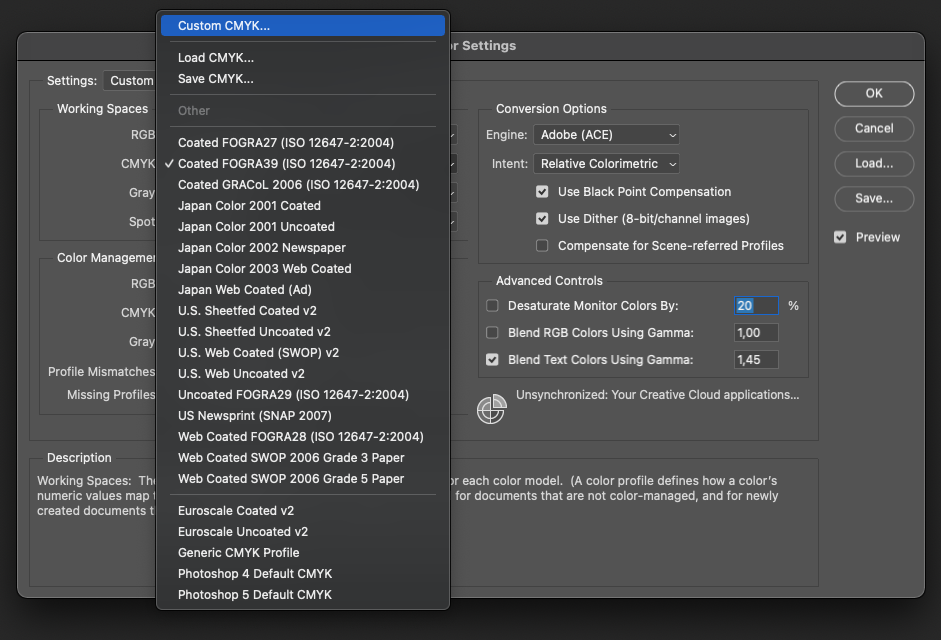Image resolution: width=941 pixels, height=640 pixels.
Task: Choose Japan Color 2002 Newspaper
Action: (x=303, y=247)
